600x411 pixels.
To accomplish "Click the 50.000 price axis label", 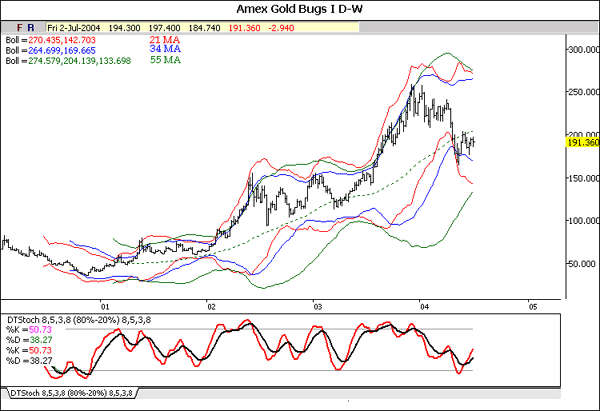I will (582, 264).
